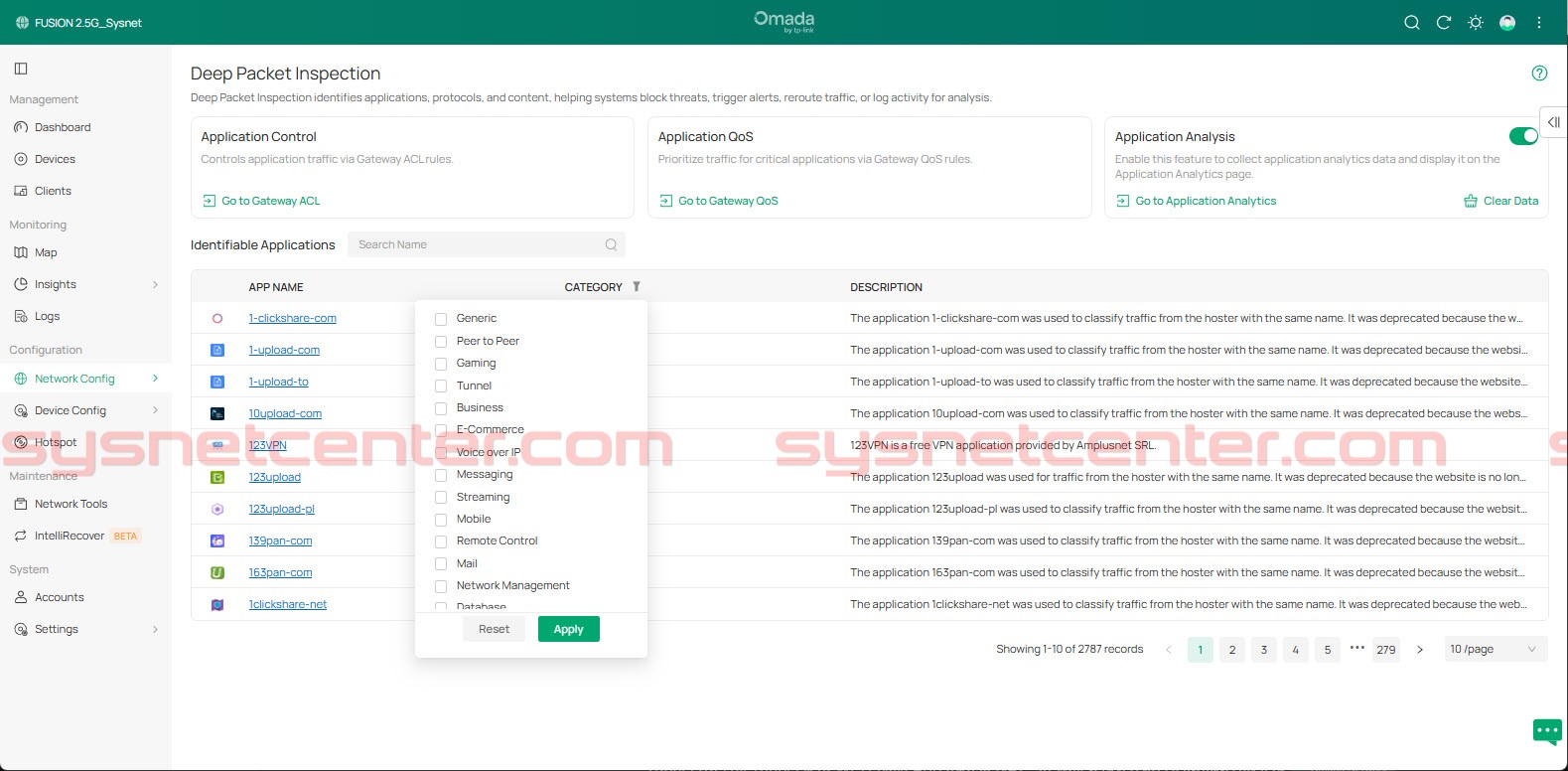This screenshot has width=1568, height=771.
Task: Click the IntelliRecover sidebar icon
Action: coord(21,536)
